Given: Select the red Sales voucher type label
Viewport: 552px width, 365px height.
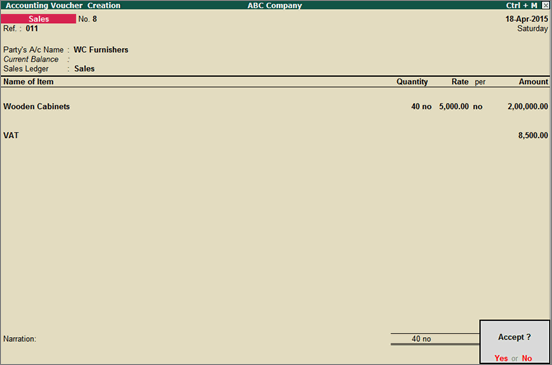Looking at the screenshot, I should pyautogui.click(x=38, y=19).
